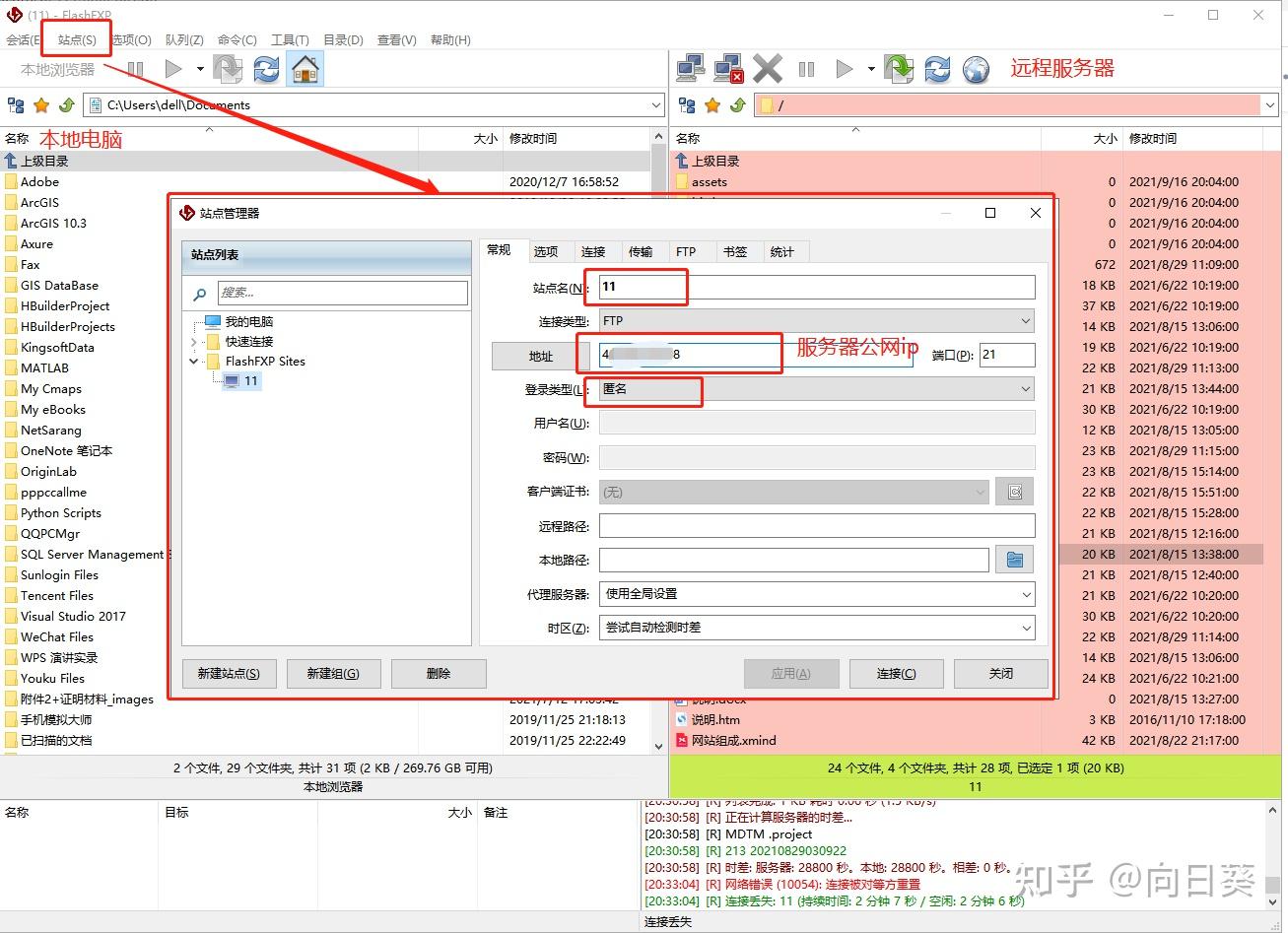
Task: Open 代理服务器 使用全局设置 dropdown
Action: [x=817, y=594]
